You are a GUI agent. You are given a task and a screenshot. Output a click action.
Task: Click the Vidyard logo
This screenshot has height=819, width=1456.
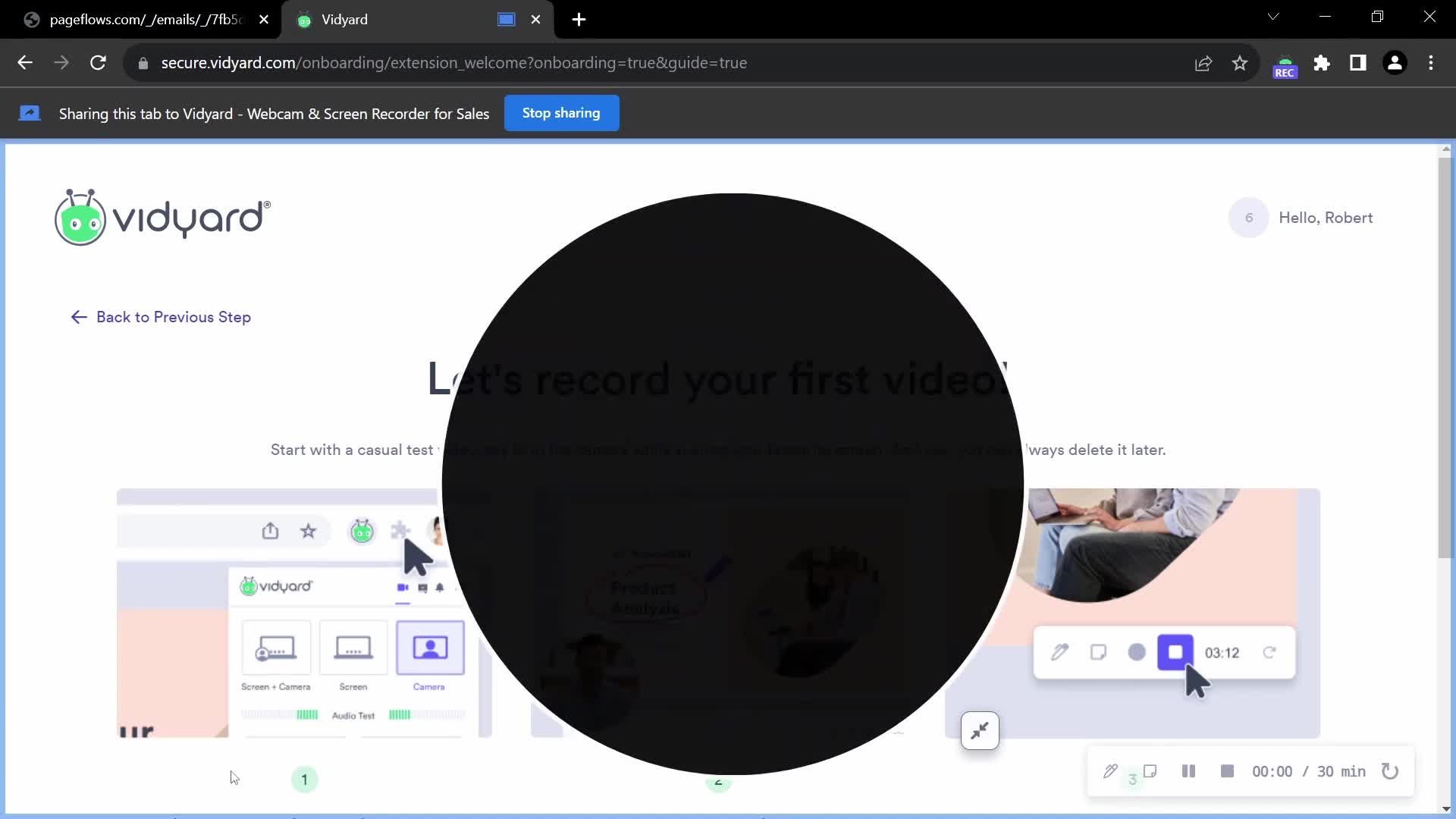162,218
